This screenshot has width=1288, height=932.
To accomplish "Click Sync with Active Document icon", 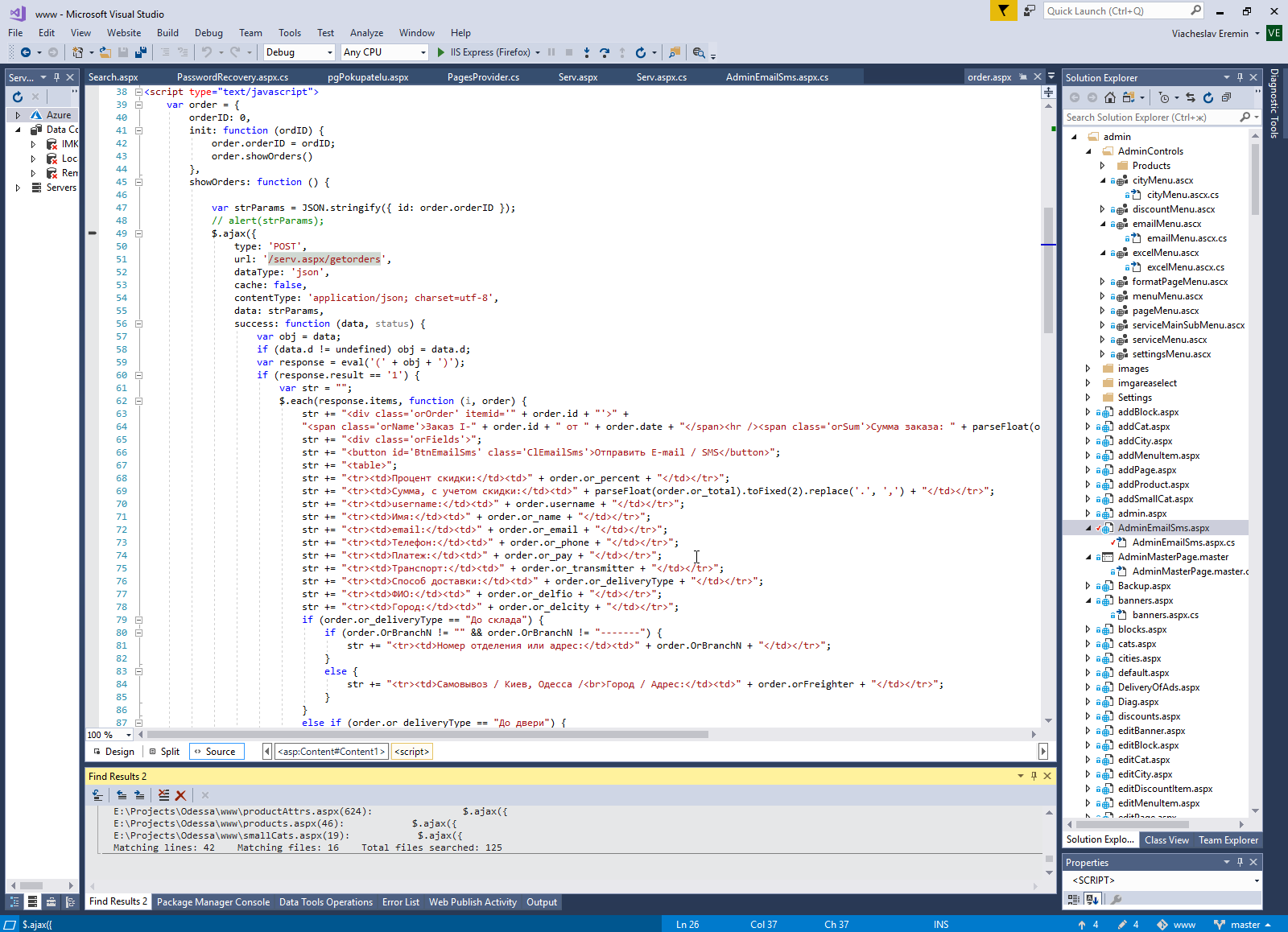I will click(x=1191, y=97).
